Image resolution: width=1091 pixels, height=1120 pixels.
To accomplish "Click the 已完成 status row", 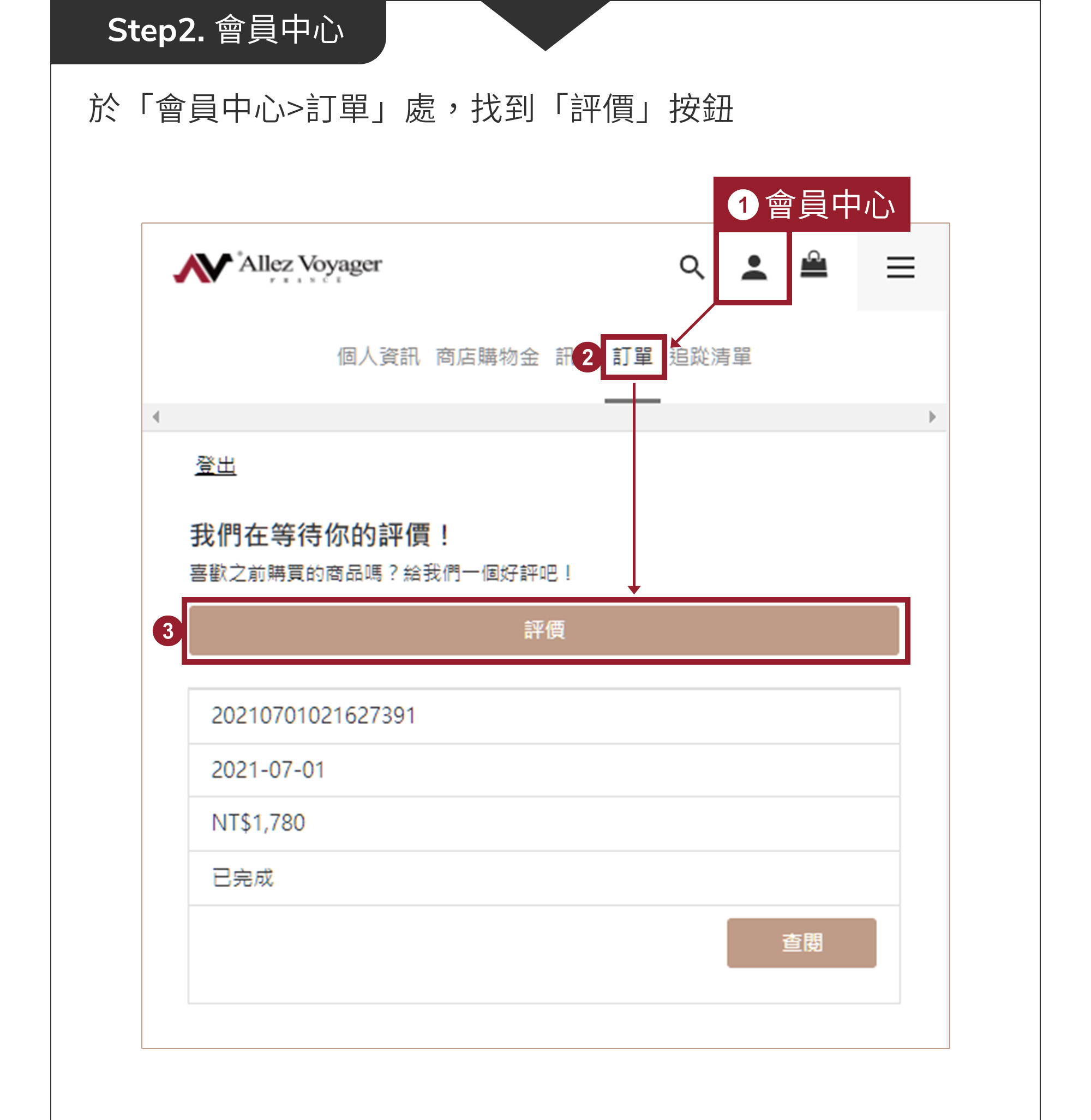I will click(x=544, y=877).
